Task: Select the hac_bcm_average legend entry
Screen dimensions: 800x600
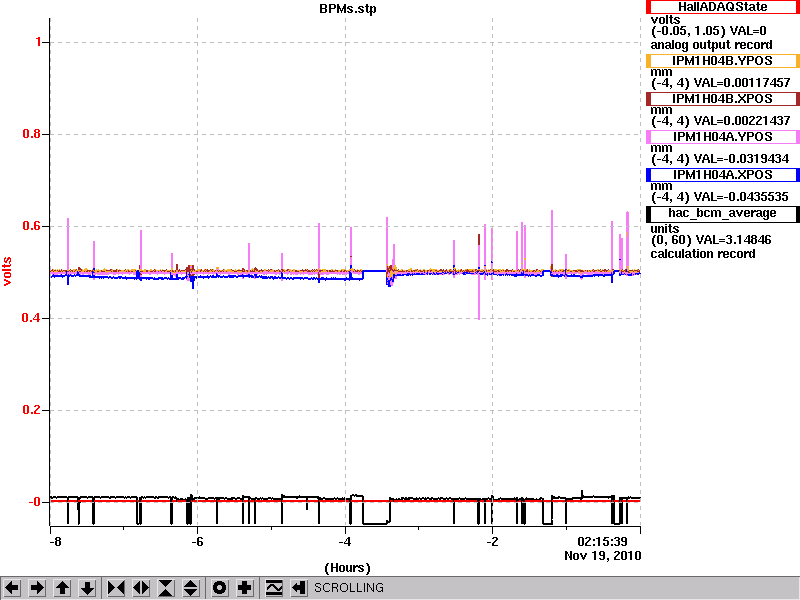Action: click(722, 214)
